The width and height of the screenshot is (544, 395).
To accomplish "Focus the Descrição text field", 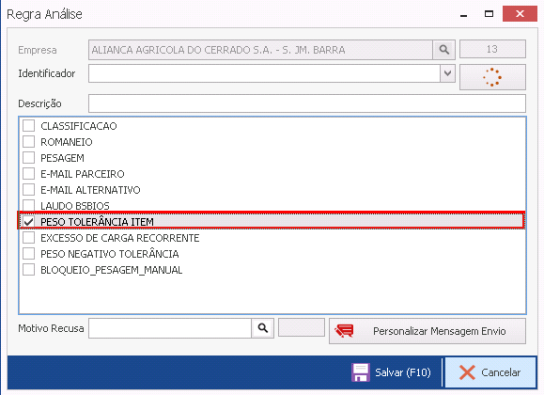I will [x=307, y=103].
